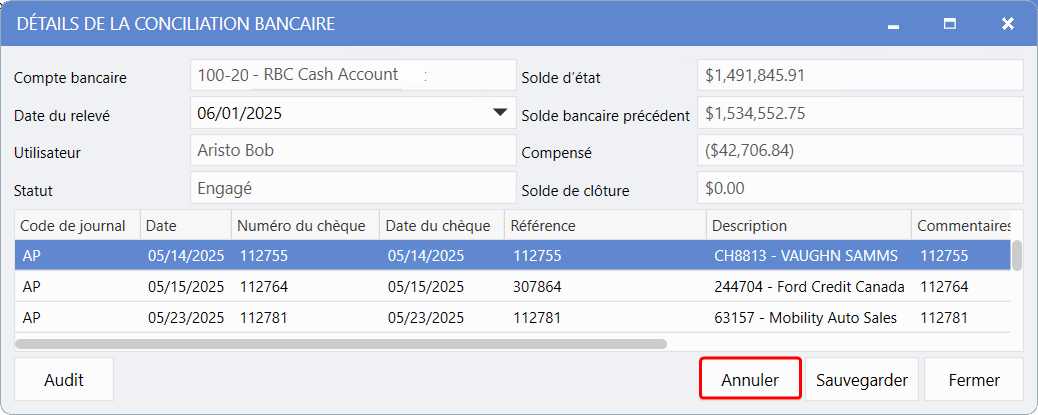Screen dimensions: 1038x415
Task: Click the Solde de clôture field
Action: click(x=859, y=187)
